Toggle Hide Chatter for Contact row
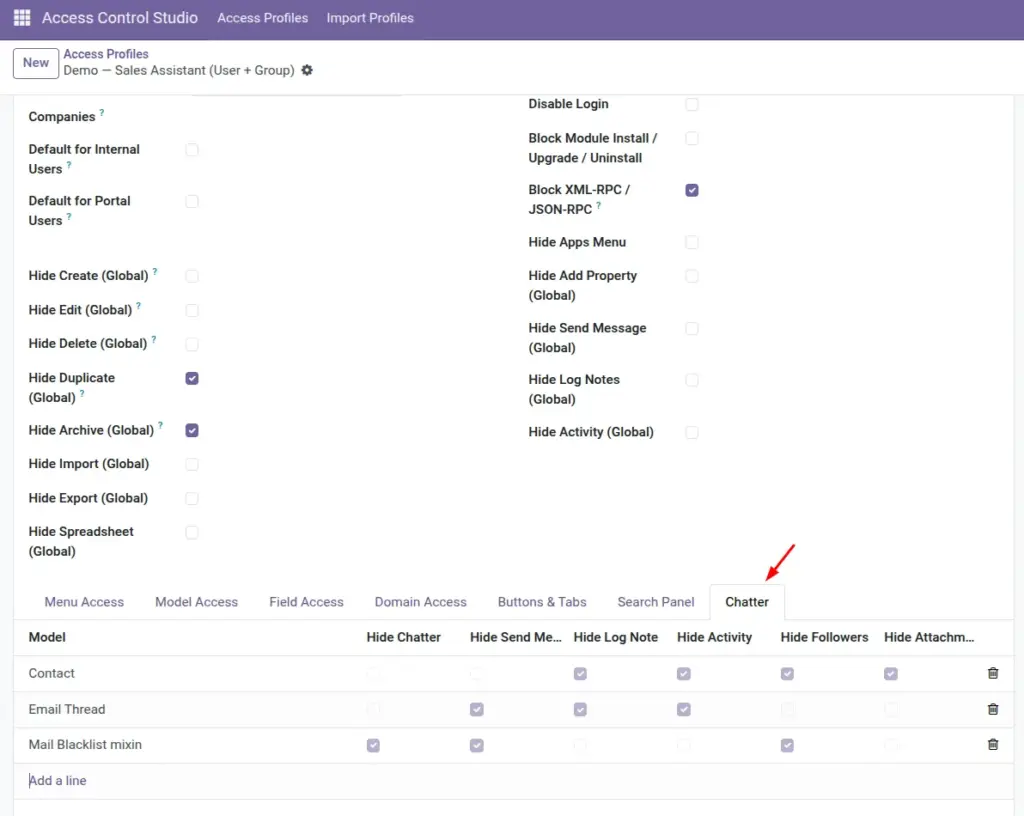The width and height of the screenshot is (1024, 816). tap(373, 674)
